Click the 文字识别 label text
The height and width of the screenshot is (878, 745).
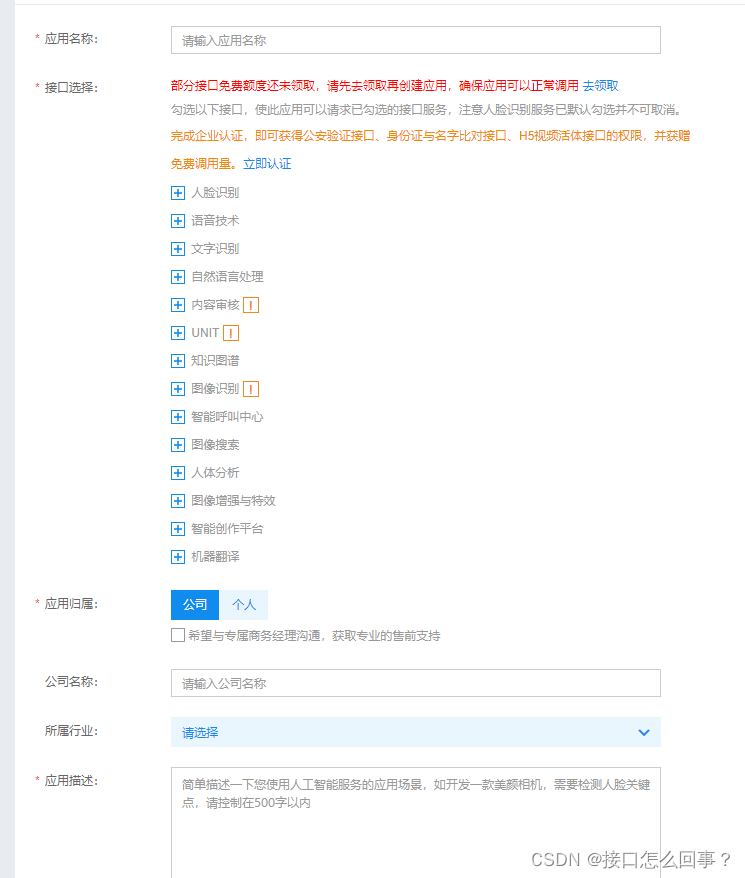pos(215,249)
